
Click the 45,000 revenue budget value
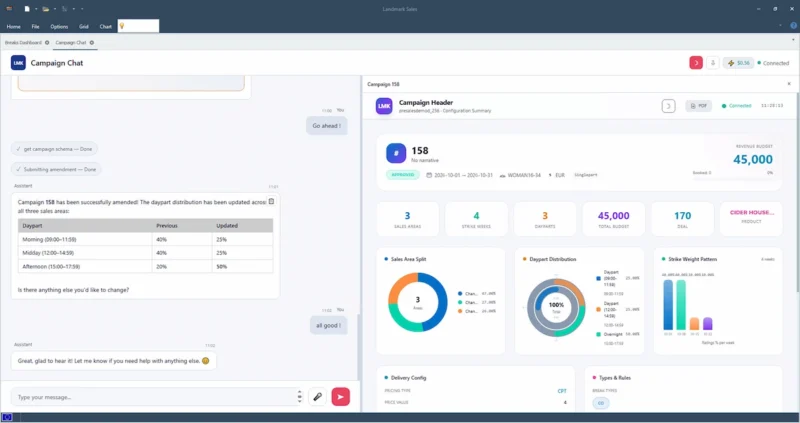pos(753,159)
